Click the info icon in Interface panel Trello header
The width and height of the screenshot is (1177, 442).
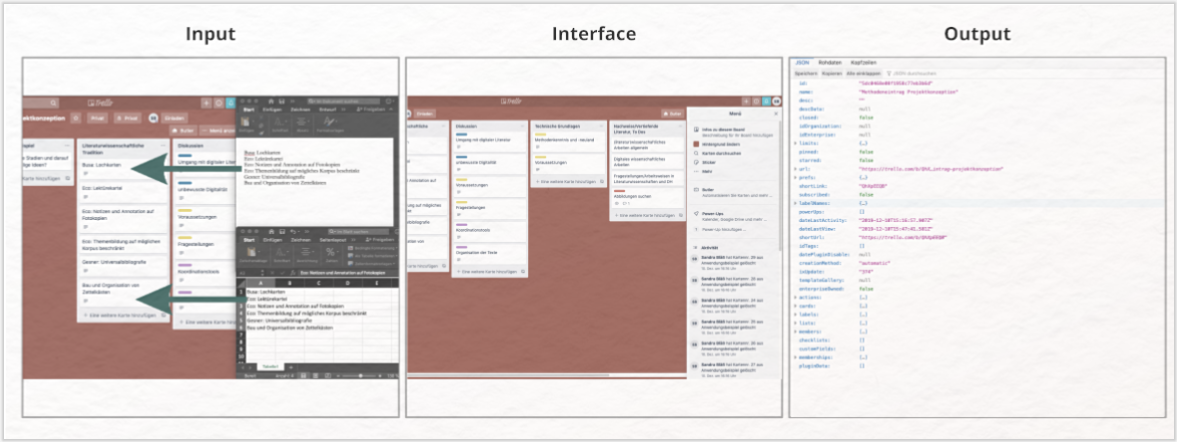[756, 101]
